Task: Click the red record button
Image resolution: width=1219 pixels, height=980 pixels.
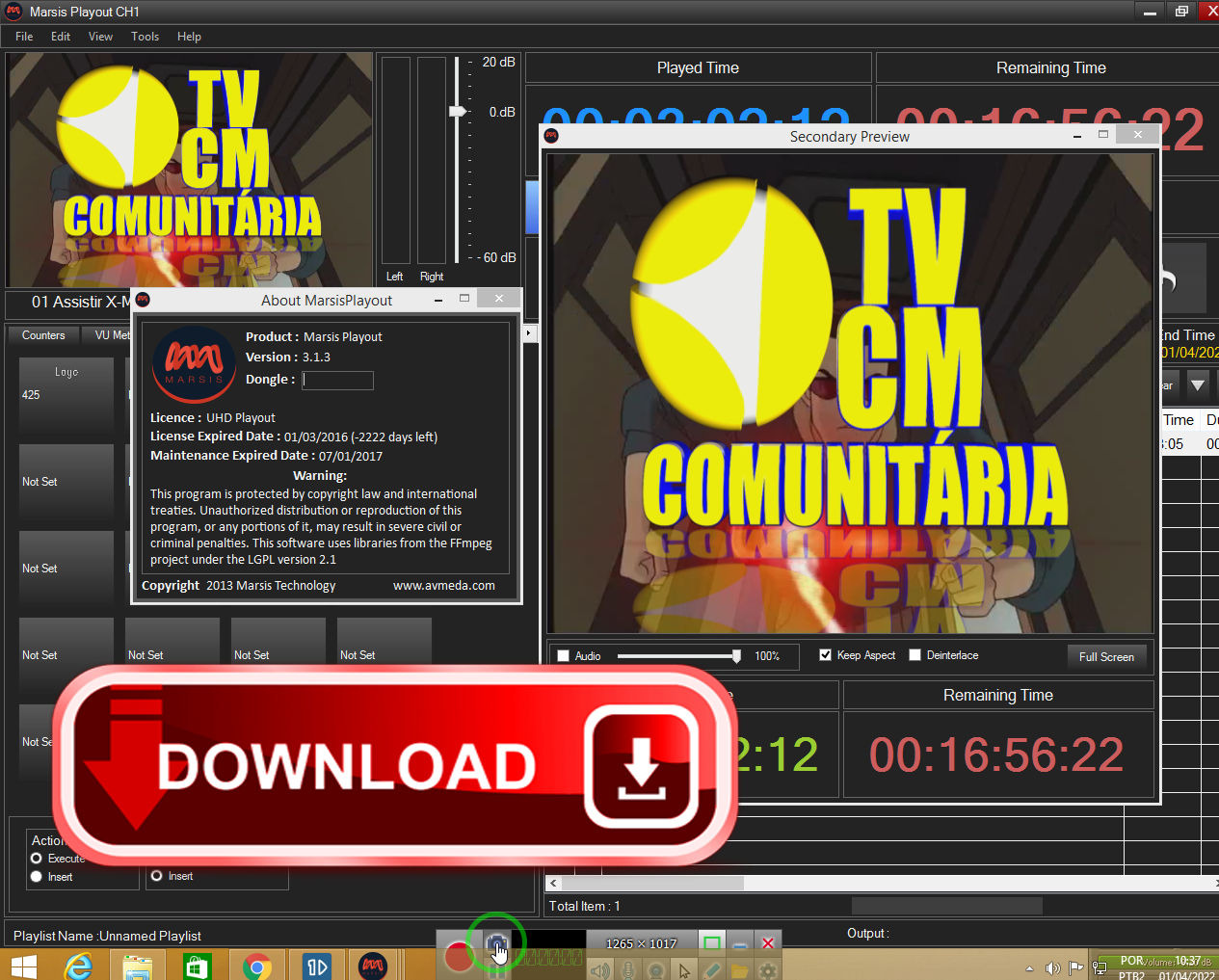Action: (x=459, y=957)
